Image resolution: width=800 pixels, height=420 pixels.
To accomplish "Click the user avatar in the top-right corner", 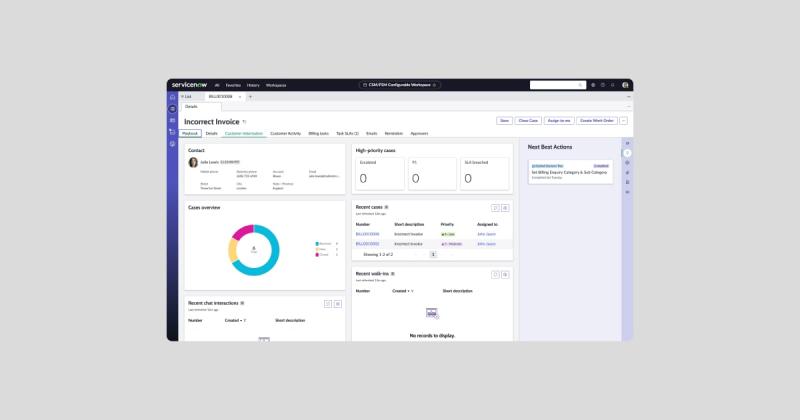I will pyautogui.click(x=625, y=85).
